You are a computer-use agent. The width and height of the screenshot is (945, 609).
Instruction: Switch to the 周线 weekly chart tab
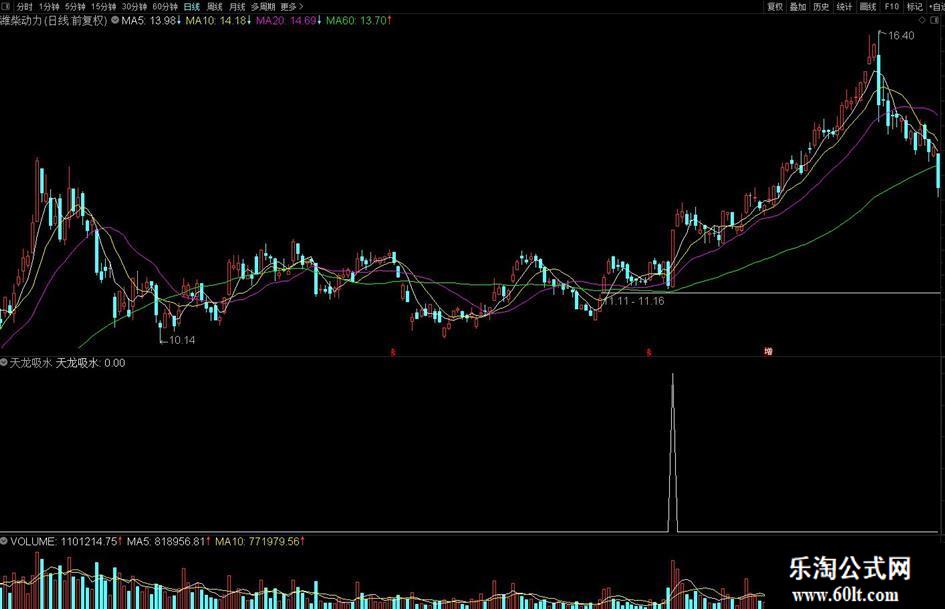[215, 7]
